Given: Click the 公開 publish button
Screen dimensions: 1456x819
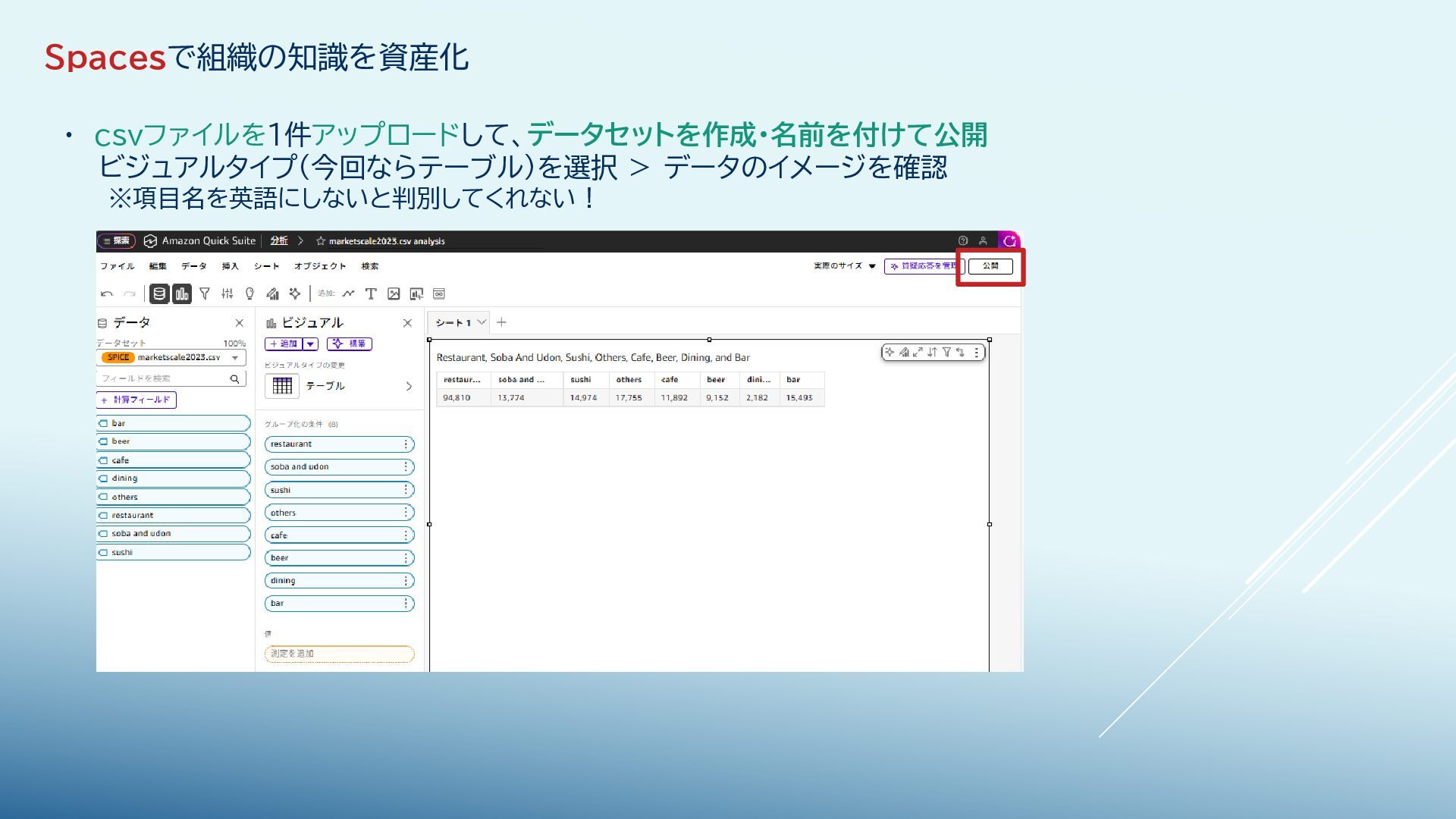Looking at the screenshot, I should pos(990,266).
